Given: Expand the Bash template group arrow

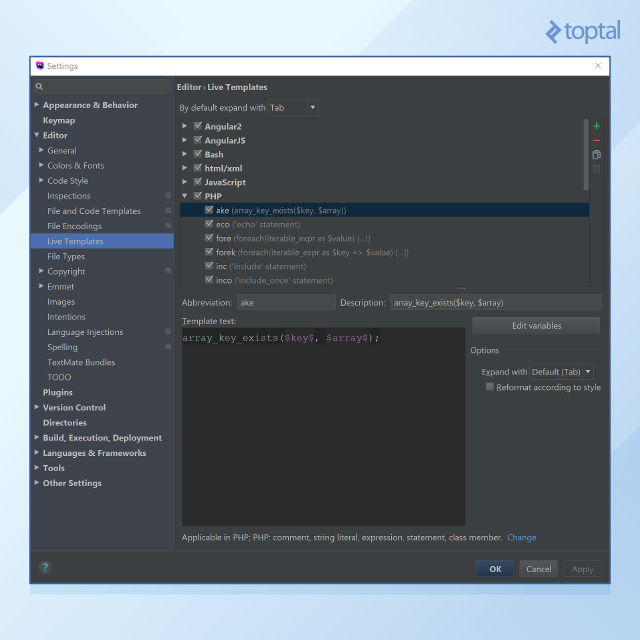Looking at the screenshot, I should pyautogui.click(x=184, y=154).
